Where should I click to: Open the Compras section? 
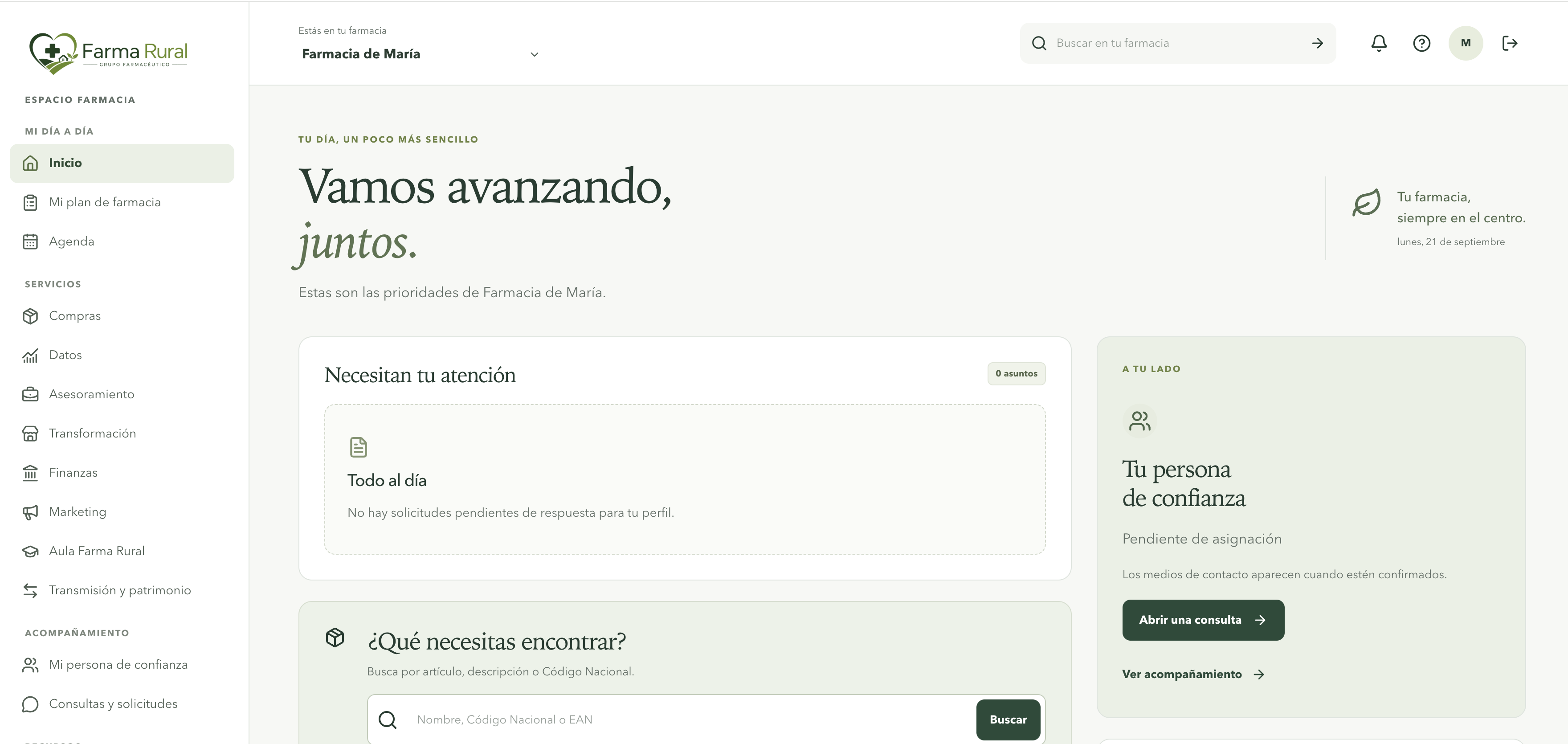click(122, 316)
